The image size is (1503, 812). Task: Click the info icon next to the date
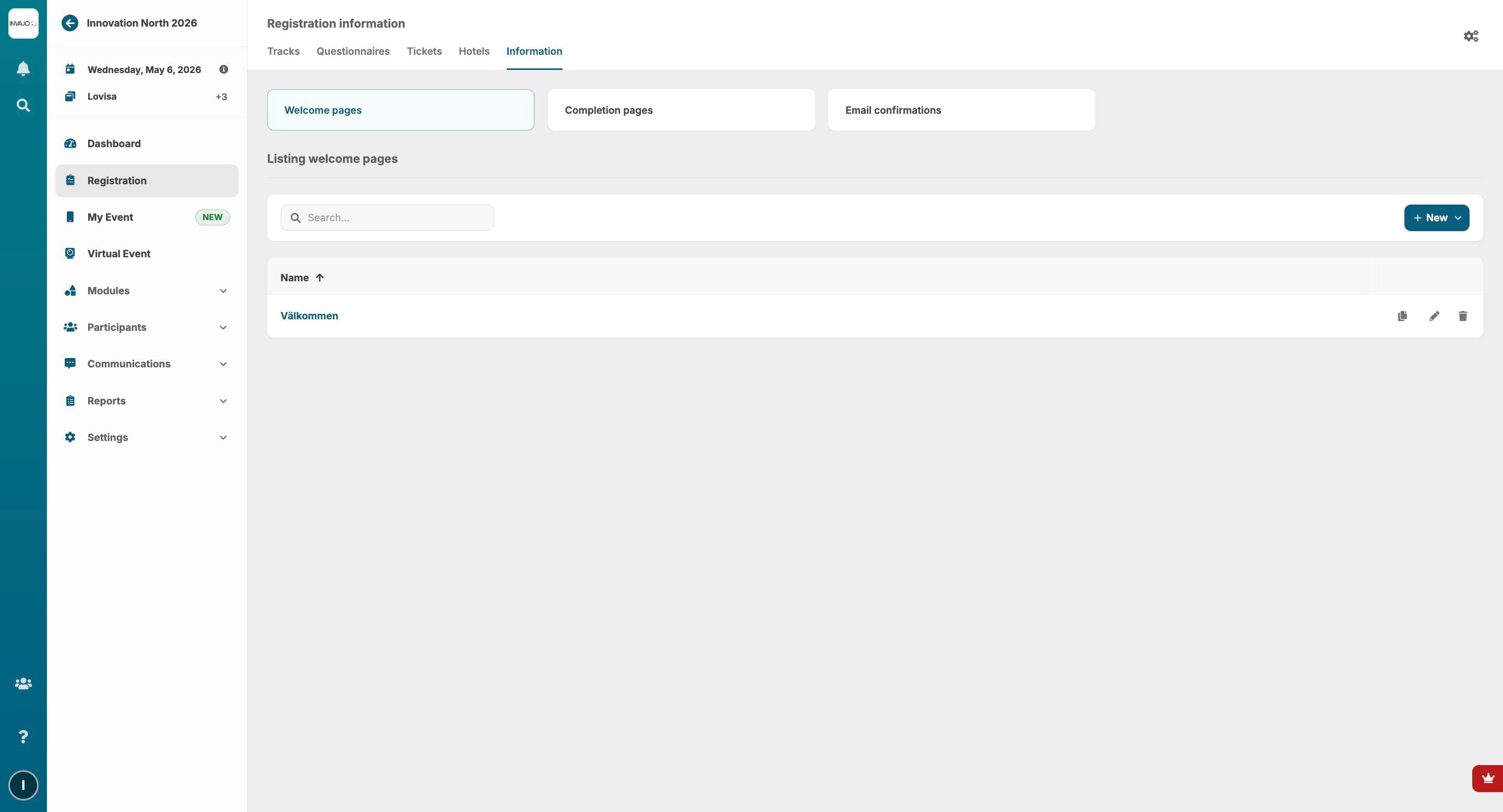click(223, 69)
